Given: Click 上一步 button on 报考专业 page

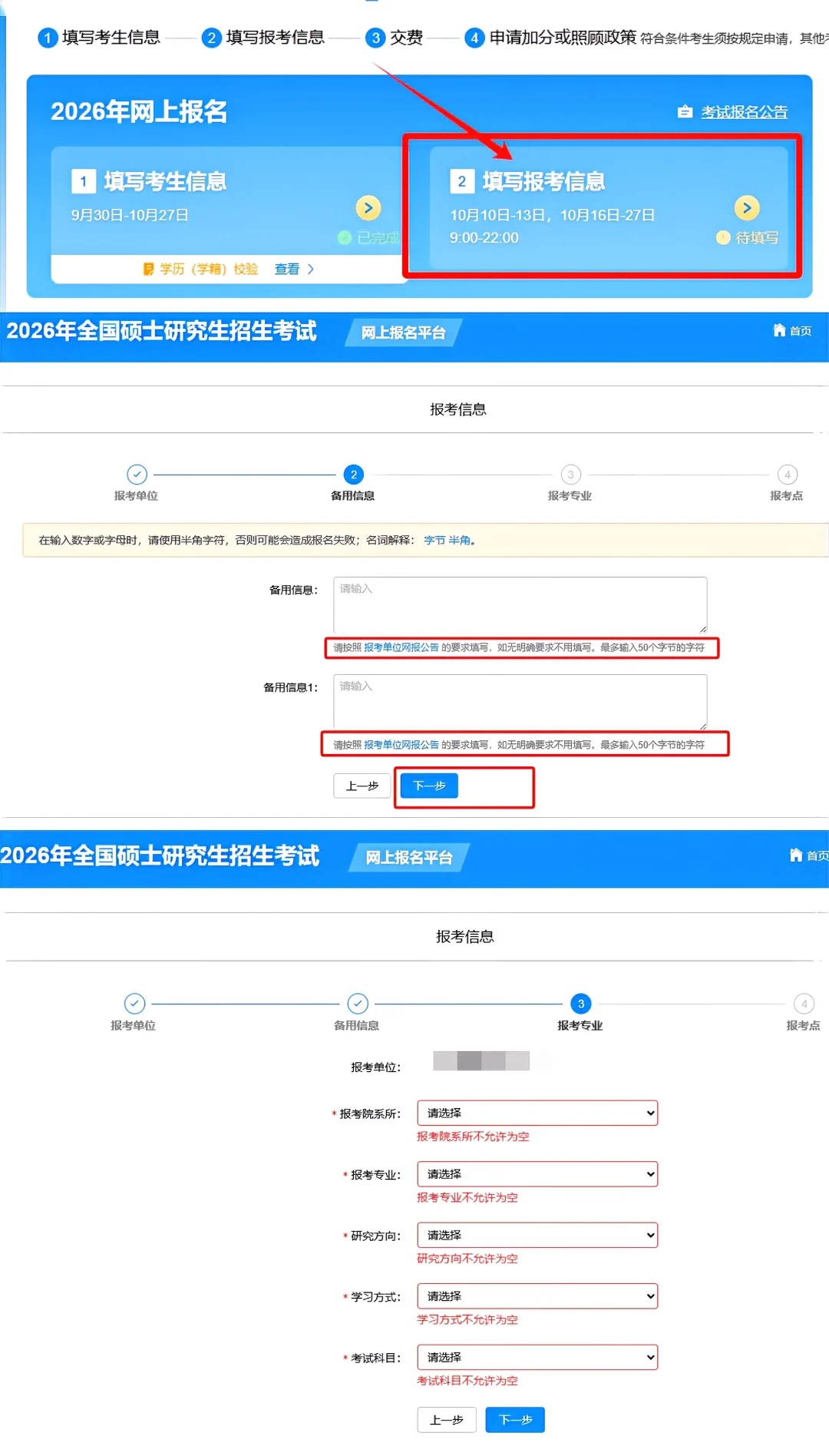Looking at the screenshot, I should (447, 1420).
